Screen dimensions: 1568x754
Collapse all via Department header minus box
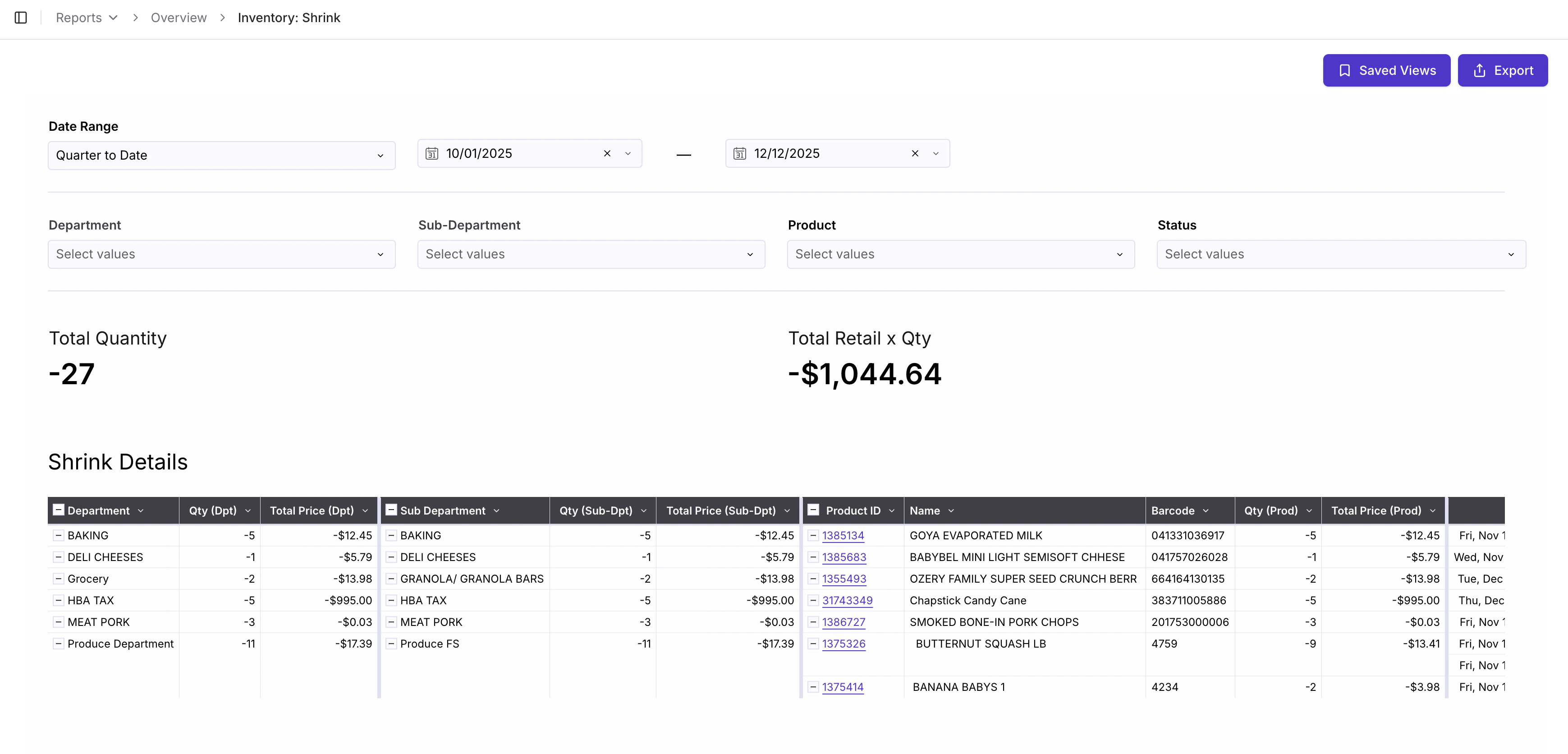click(x=59, y=510)
